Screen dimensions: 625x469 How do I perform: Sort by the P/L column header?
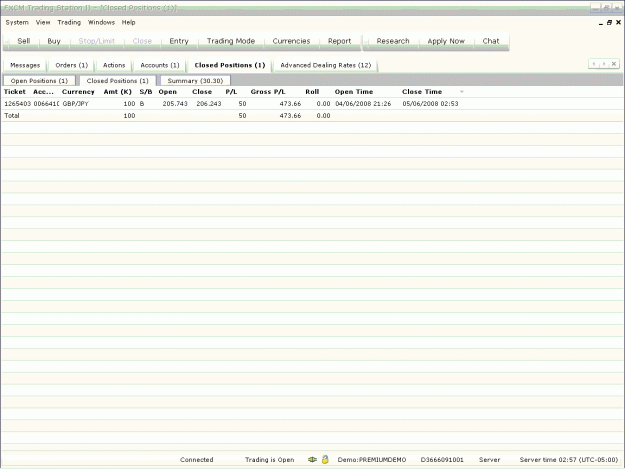click(231, 92)
